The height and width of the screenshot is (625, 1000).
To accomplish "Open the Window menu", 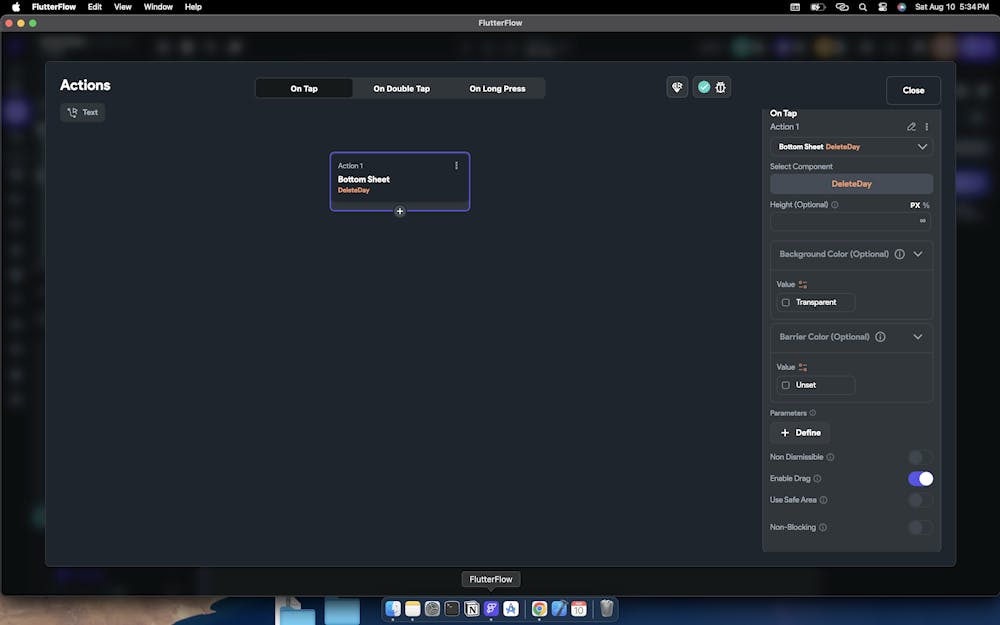I will pyautogui.click(x=158, y=7).
